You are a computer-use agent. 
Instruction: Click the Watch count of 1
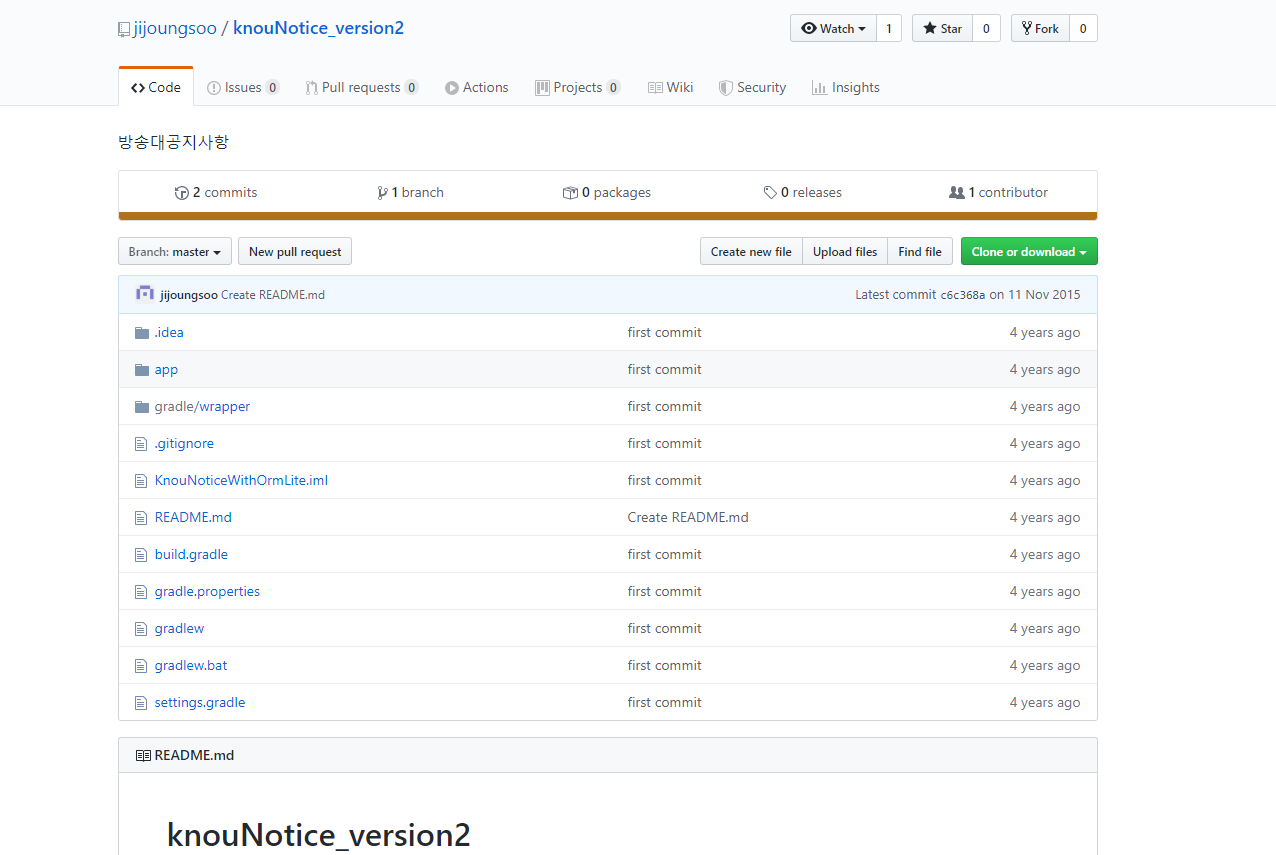pyautogui.click(x=889, y=28)
